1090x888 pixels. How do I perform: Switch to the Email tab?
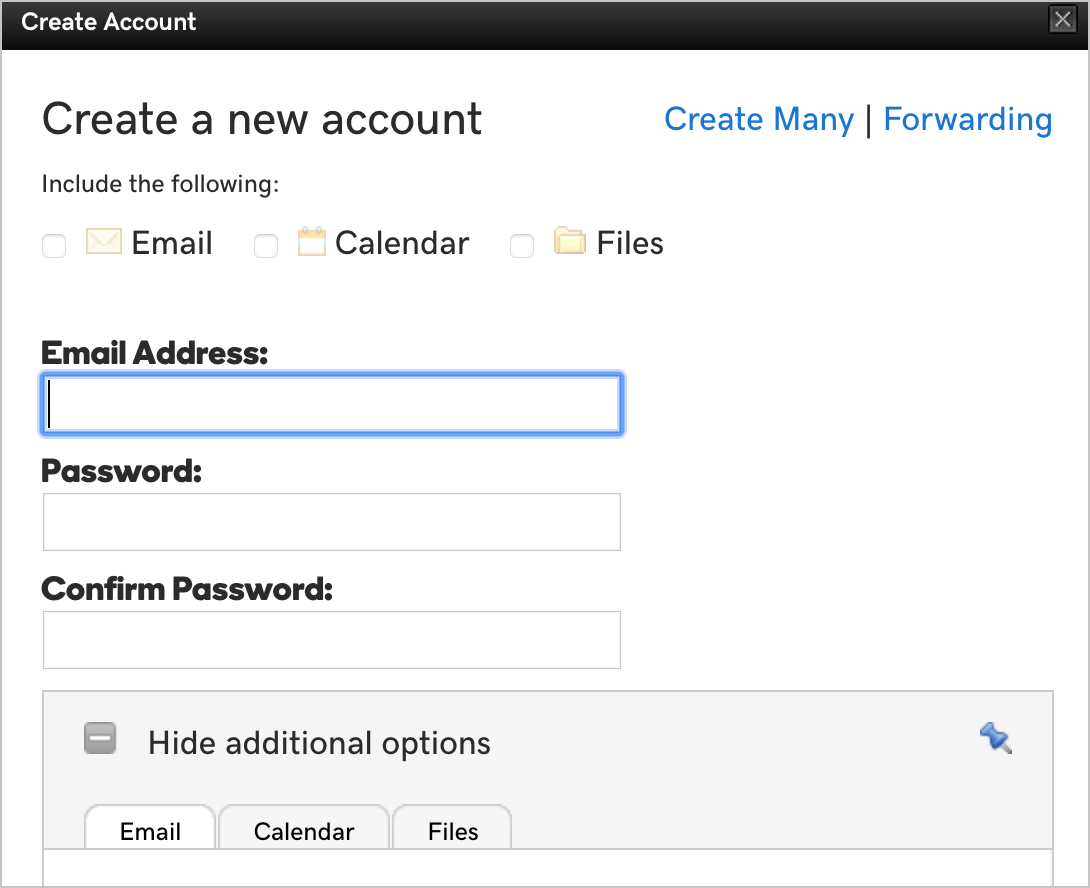(x=150, y=831)
